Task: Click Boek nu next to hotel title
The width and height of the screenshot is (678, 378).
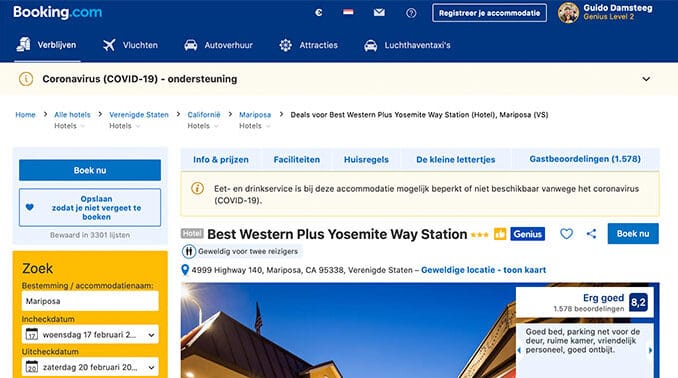Action: [633, 234]
